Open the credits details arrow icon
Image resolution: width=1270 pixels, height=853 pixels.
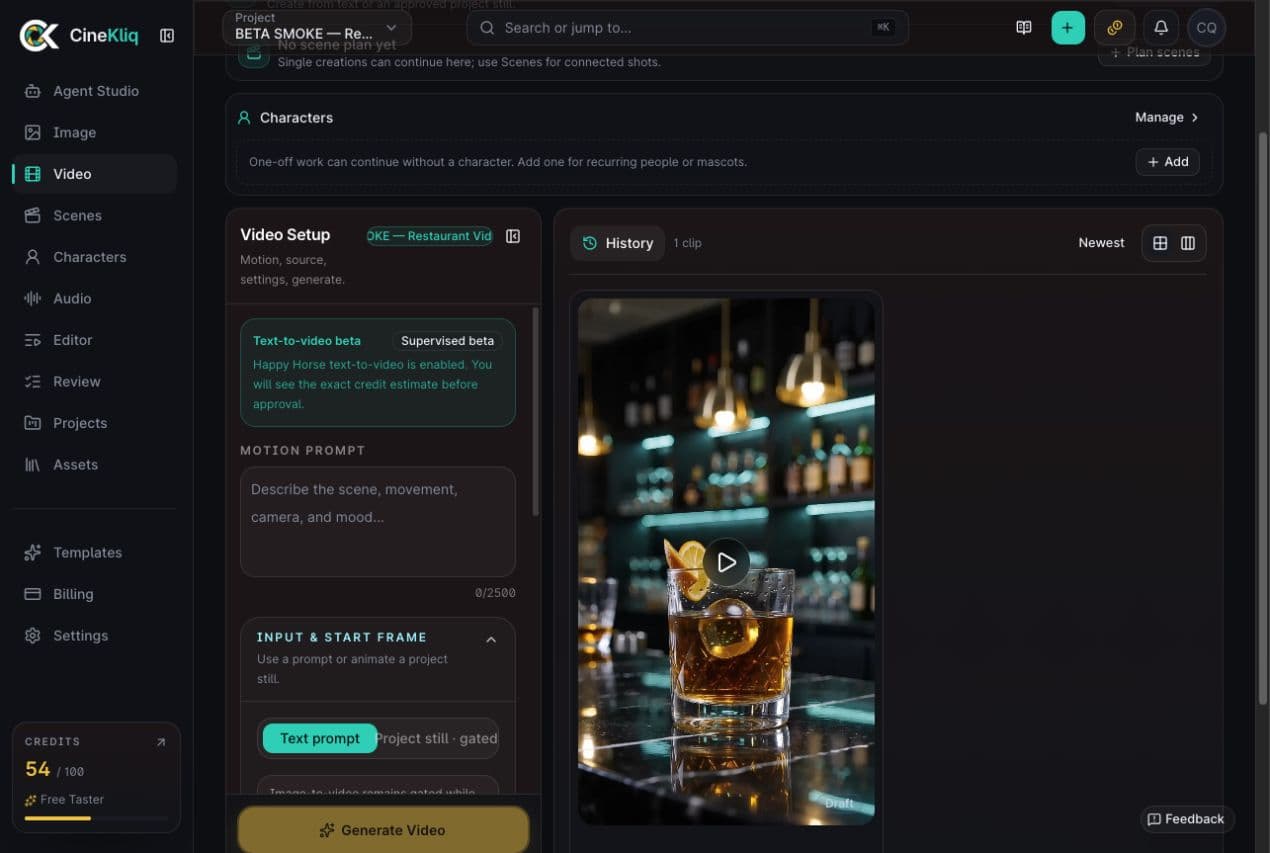click(x=161, y=742)
